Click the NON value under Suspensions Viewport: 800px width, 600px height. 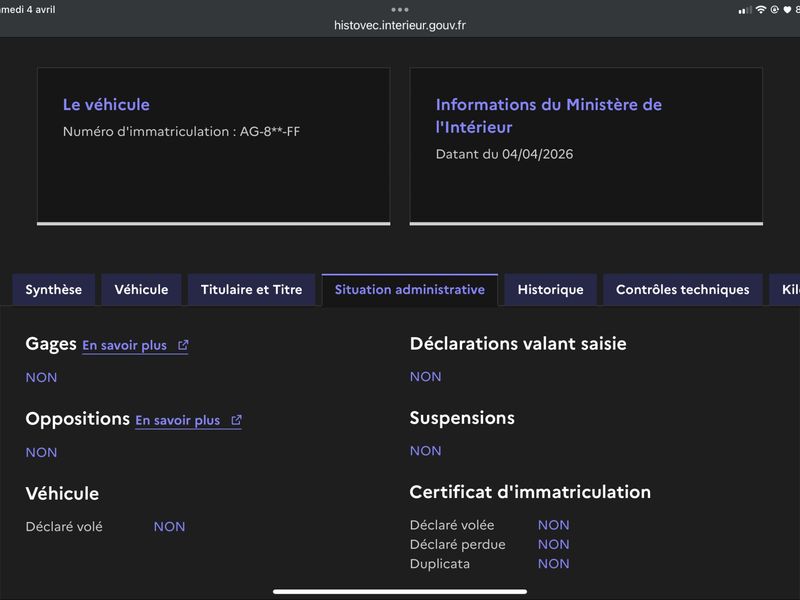click(x=425, y=451)
